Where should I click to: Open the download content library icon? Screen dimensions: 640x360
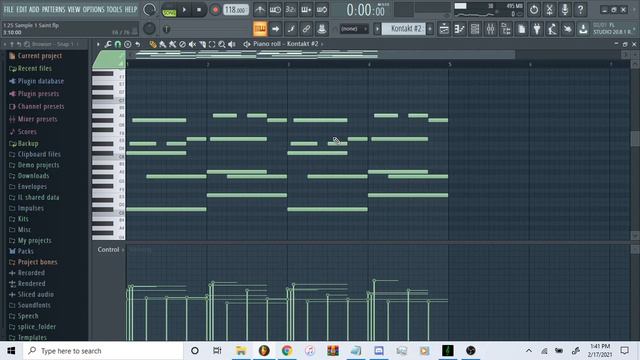[583, 29]
